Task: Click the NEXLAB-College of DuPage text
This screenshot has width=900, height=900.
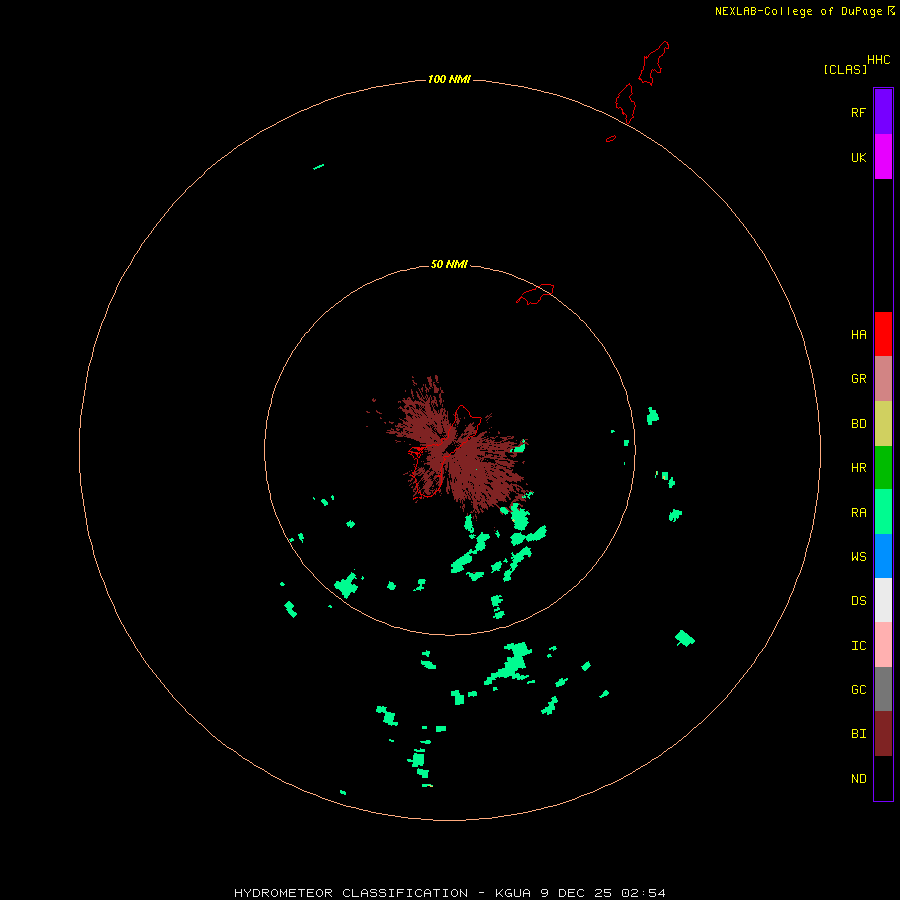Action: click(x=798, y=11)
